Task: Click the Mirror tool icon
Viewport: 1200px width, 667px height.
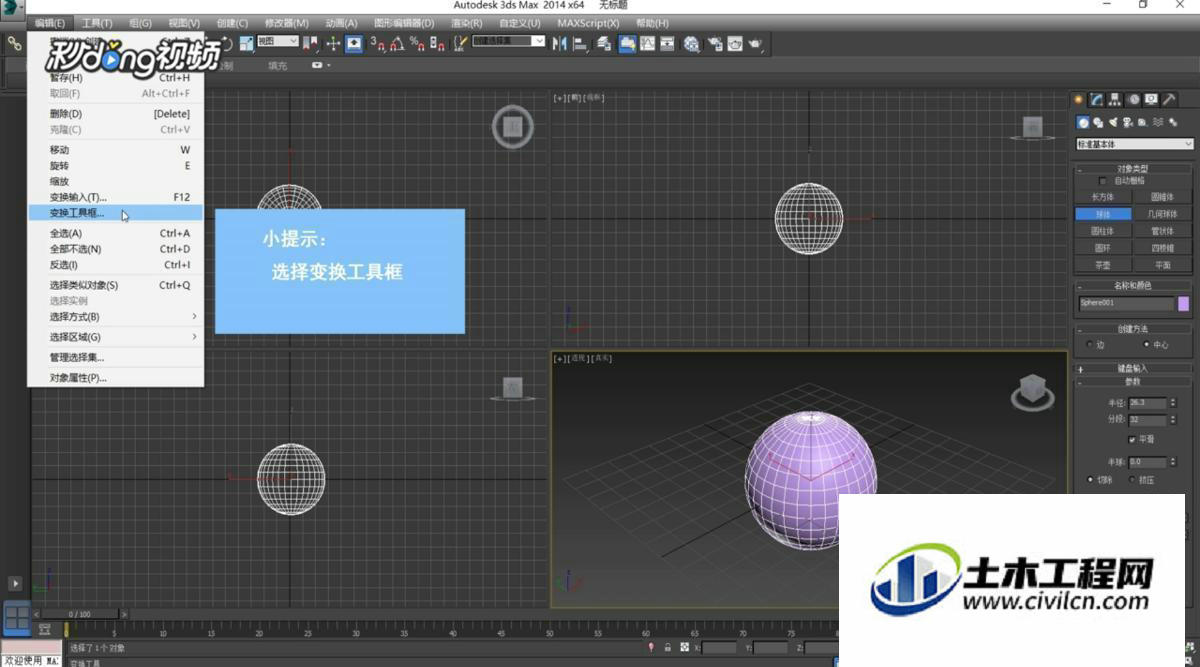Action: (x=558, y=43)
